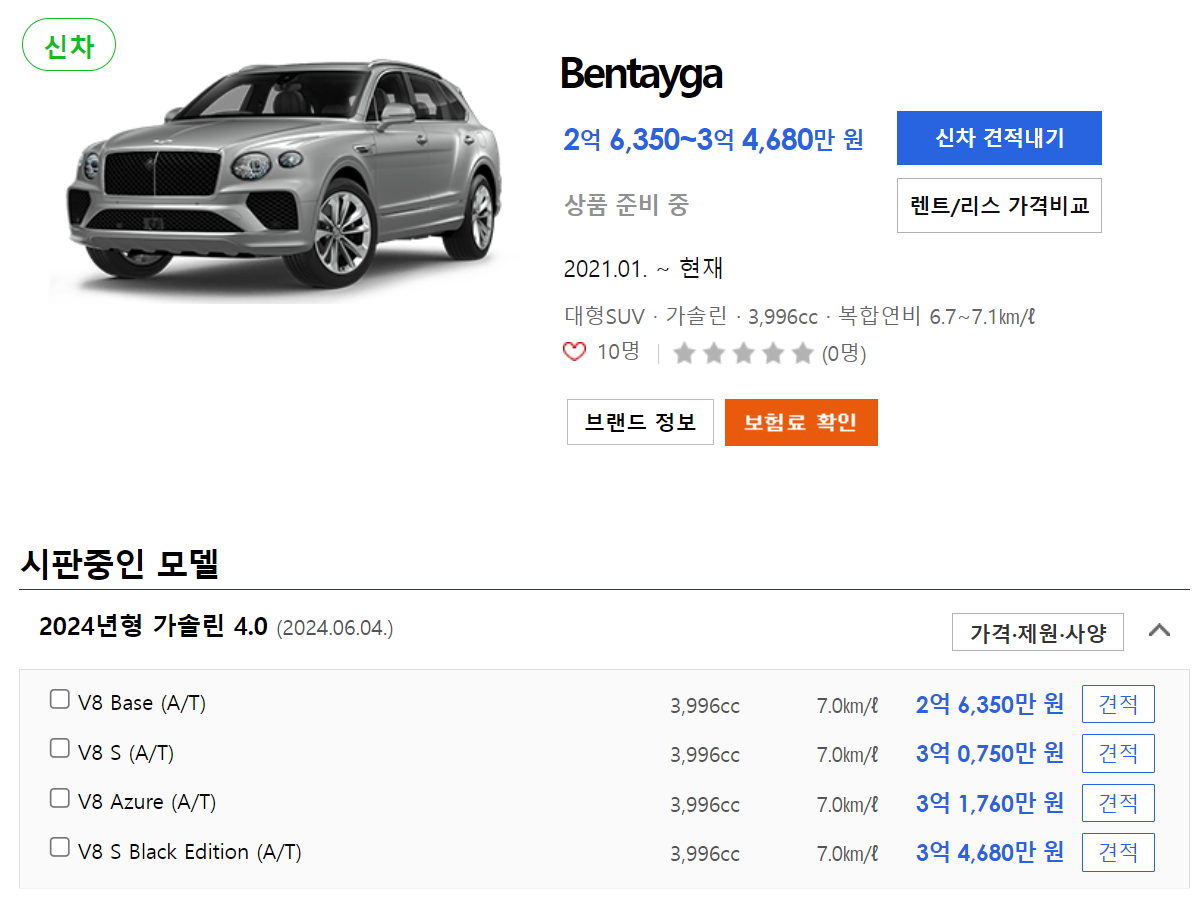Request 견적 for V8 Azure
The image size is (1201, 903).
click(1118, 803)
